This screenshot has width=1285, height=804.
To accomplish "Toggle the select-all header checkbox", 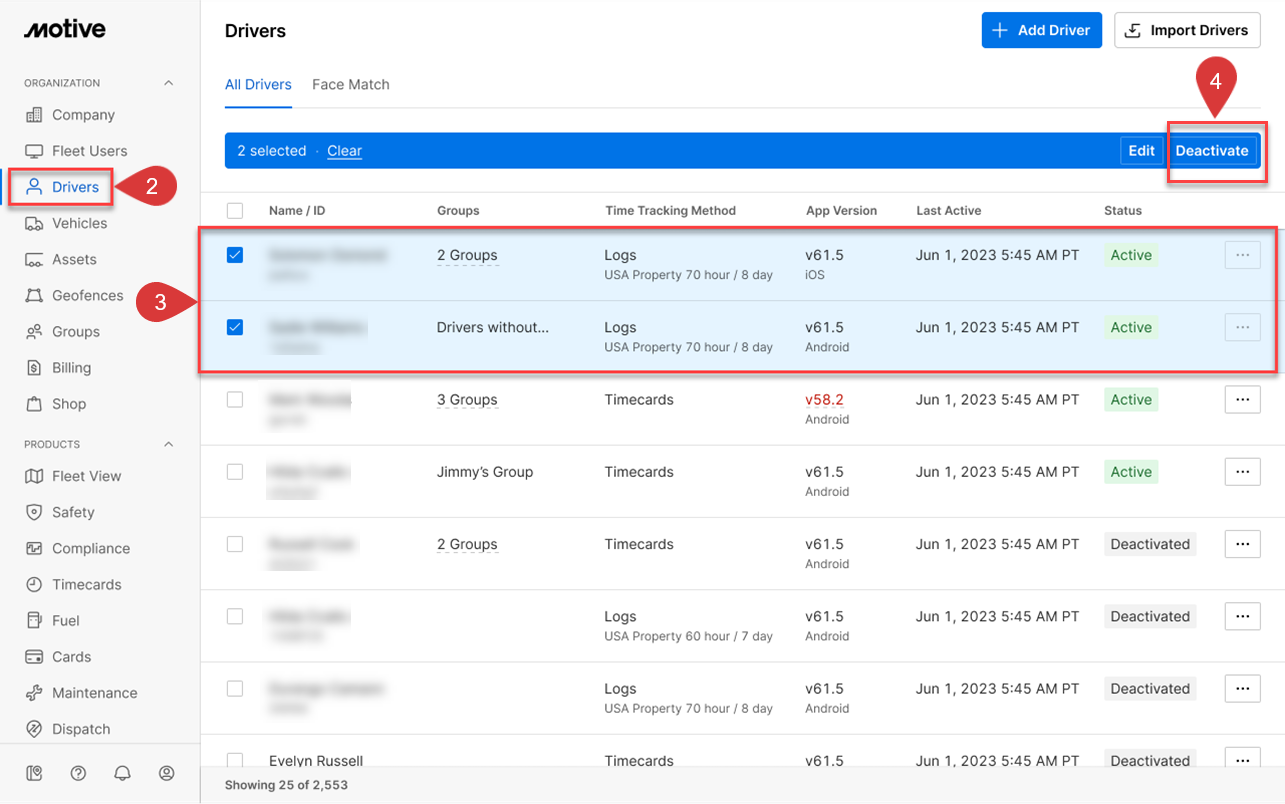I will coord(235,210).
